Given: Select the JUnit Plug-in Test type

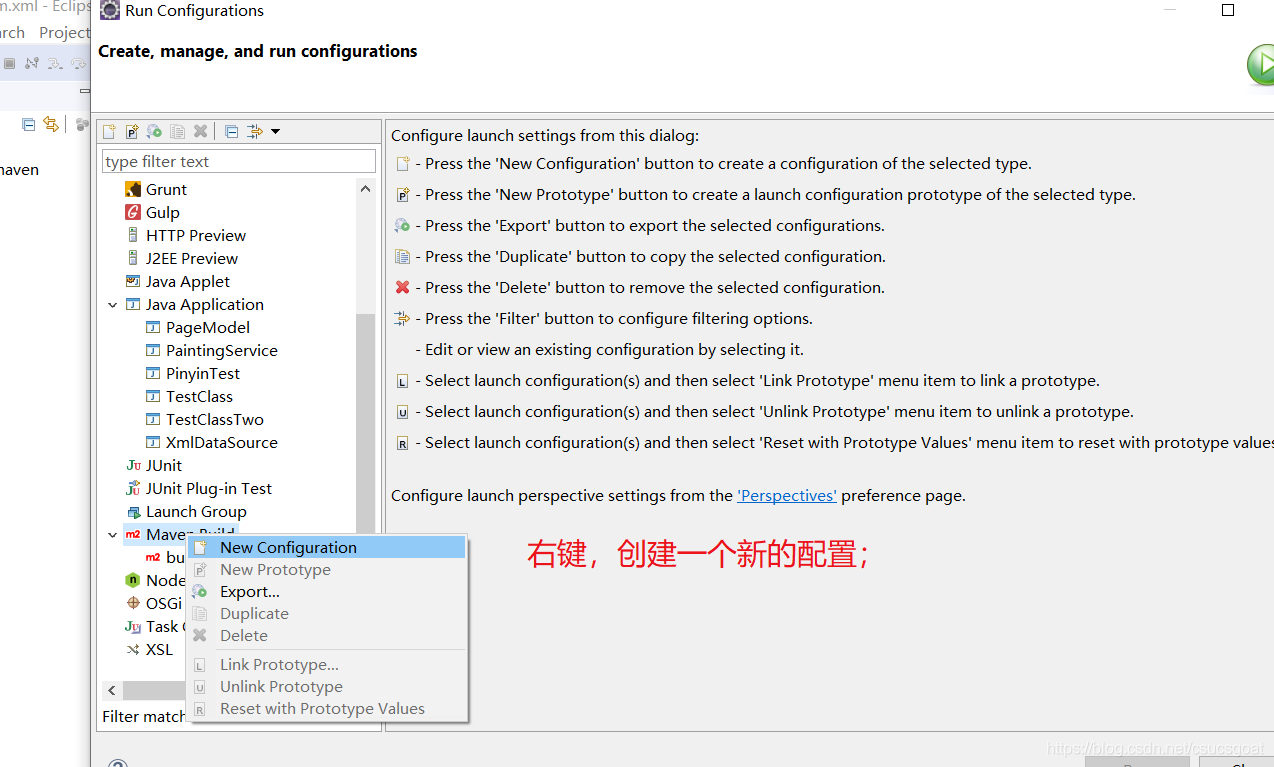Looking at the screenshot, I should point(199,488).
